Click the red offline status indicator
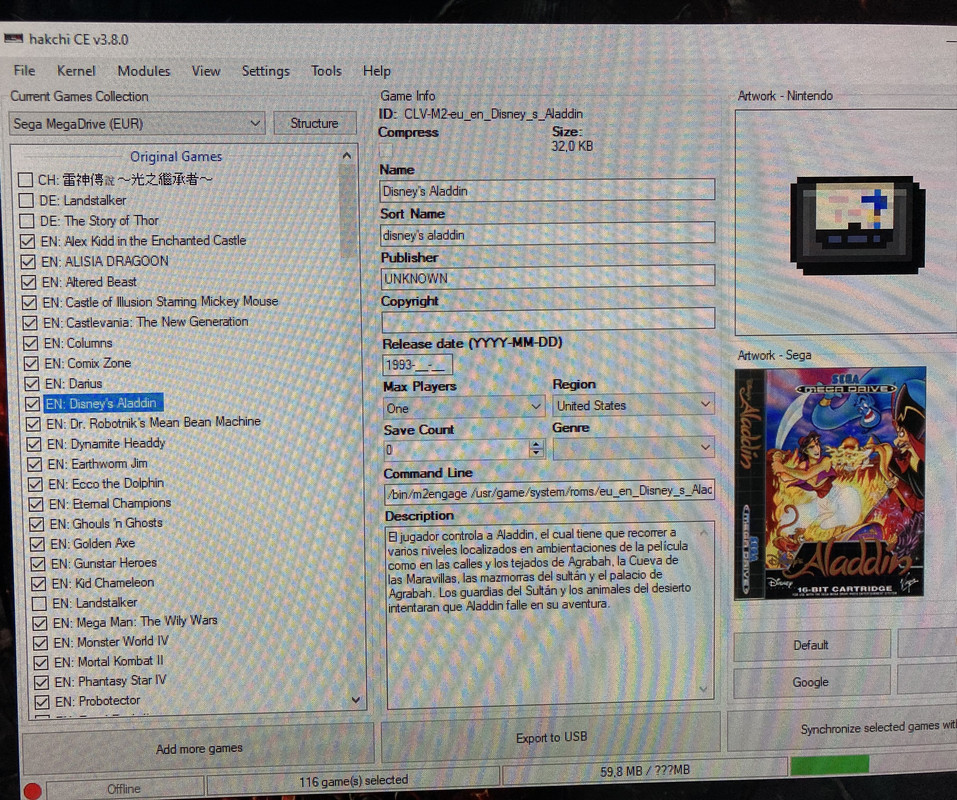This screenshot has height=800, width=957. tap(32, 791)
